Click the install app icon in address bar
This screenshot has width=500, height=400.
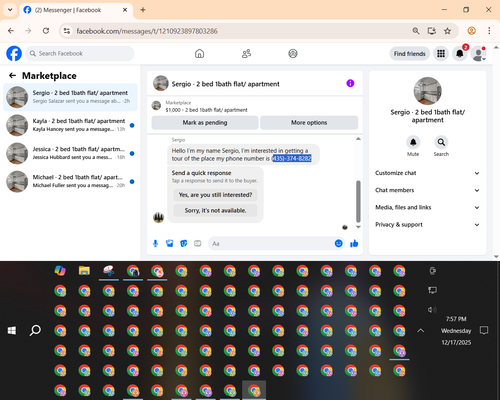[432, 31]
